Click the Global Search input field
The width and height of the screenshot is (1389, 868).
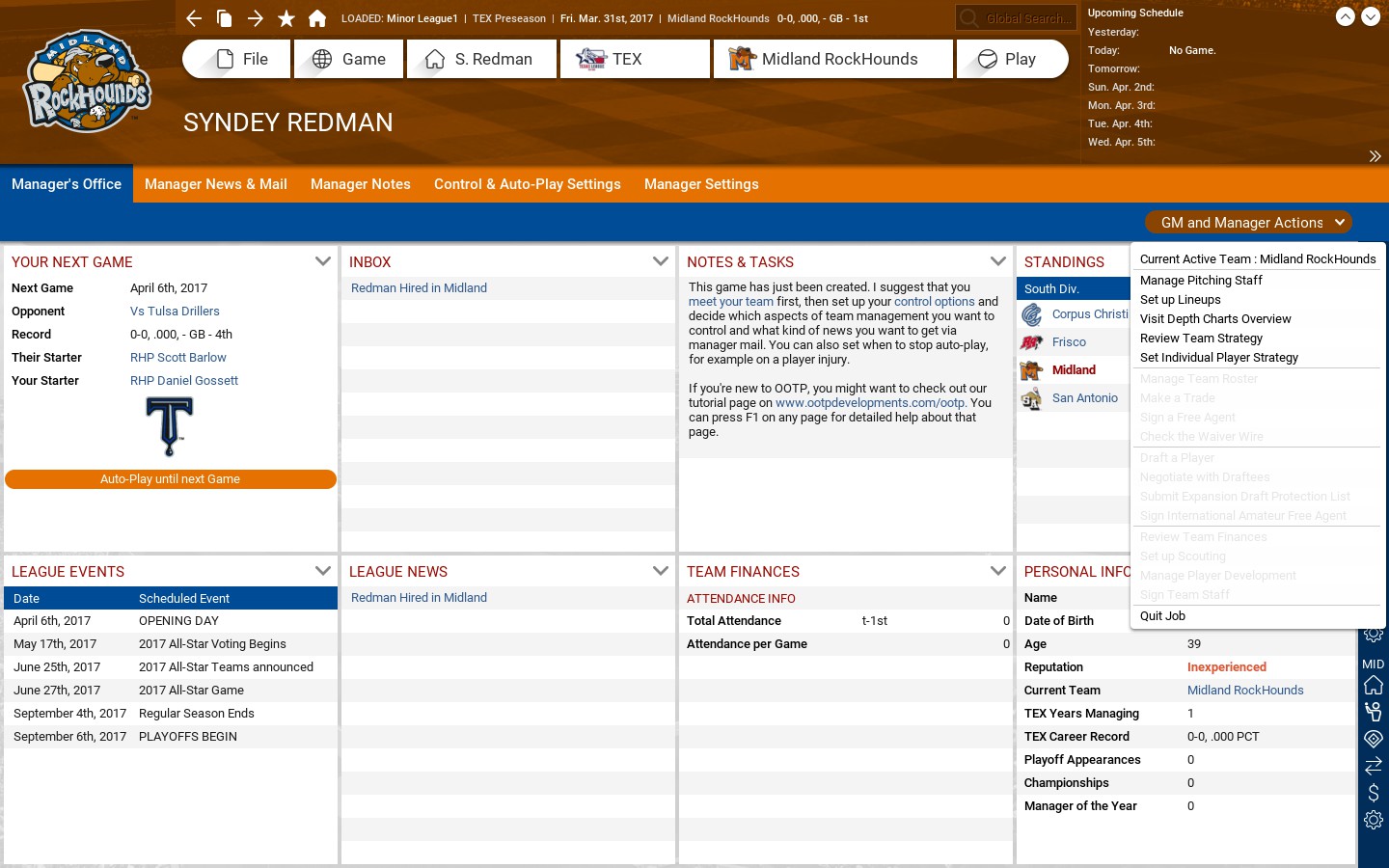(x=1027, y=18)
